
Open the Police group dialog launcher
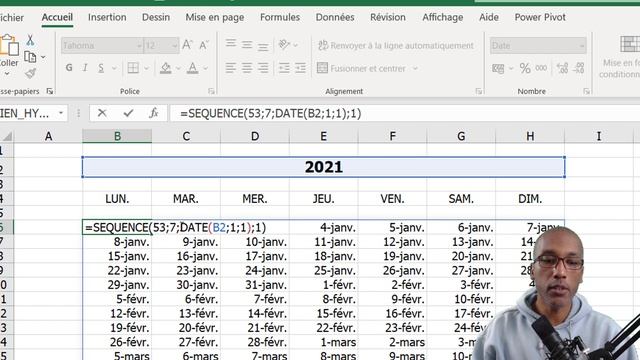tap(211, 91)
